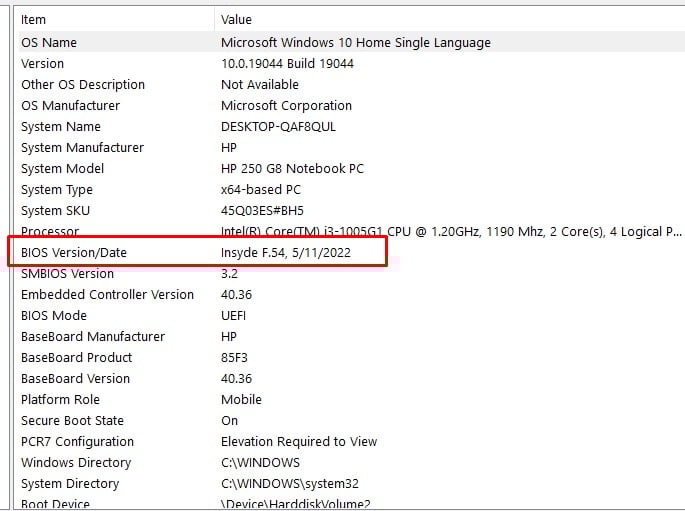Click the 'C:\WINDOWS\system32' value
Image resolution: width=685 pixels, height=511 pixels.
(x=290, y=483)
